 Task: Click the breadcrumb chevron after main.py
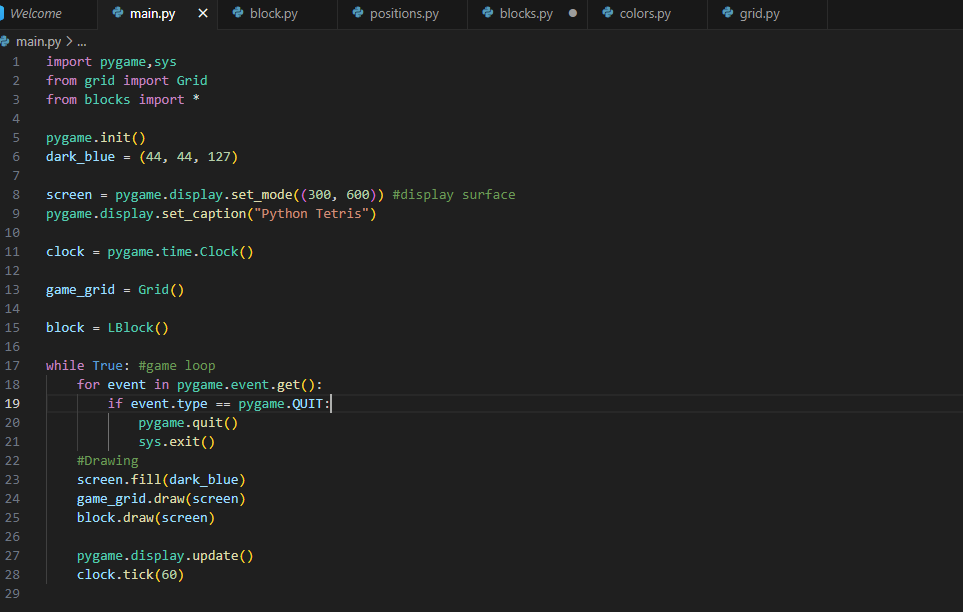(68, 42)
